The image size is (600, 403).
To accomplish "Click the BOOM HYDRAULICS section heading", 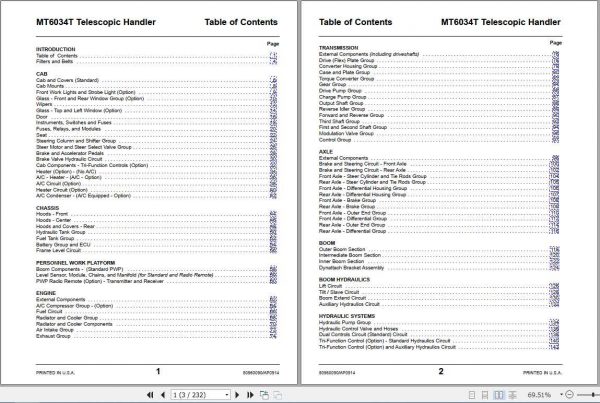I will point(344,280).
